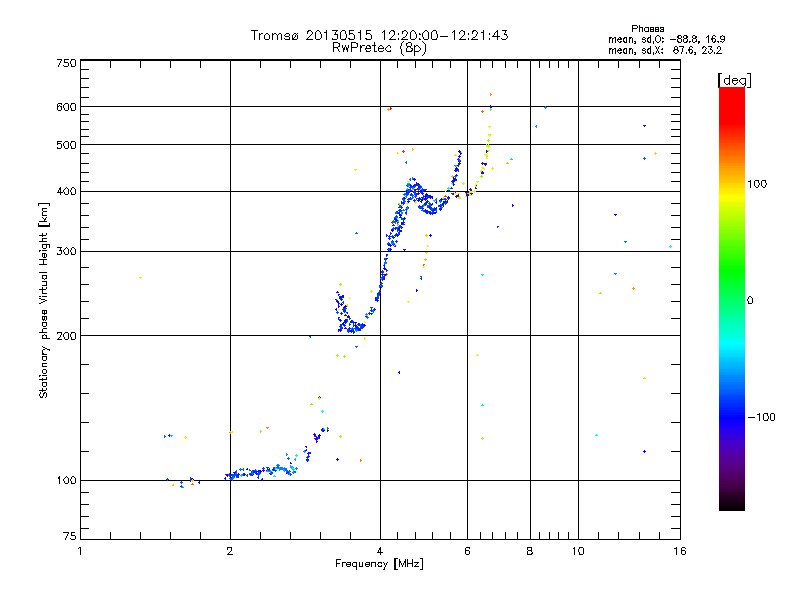Image resolution: width=800 pixels, height=600 pixels.
Task: Click the y-axis tick label '750'
Action: (x=66, y=63)
